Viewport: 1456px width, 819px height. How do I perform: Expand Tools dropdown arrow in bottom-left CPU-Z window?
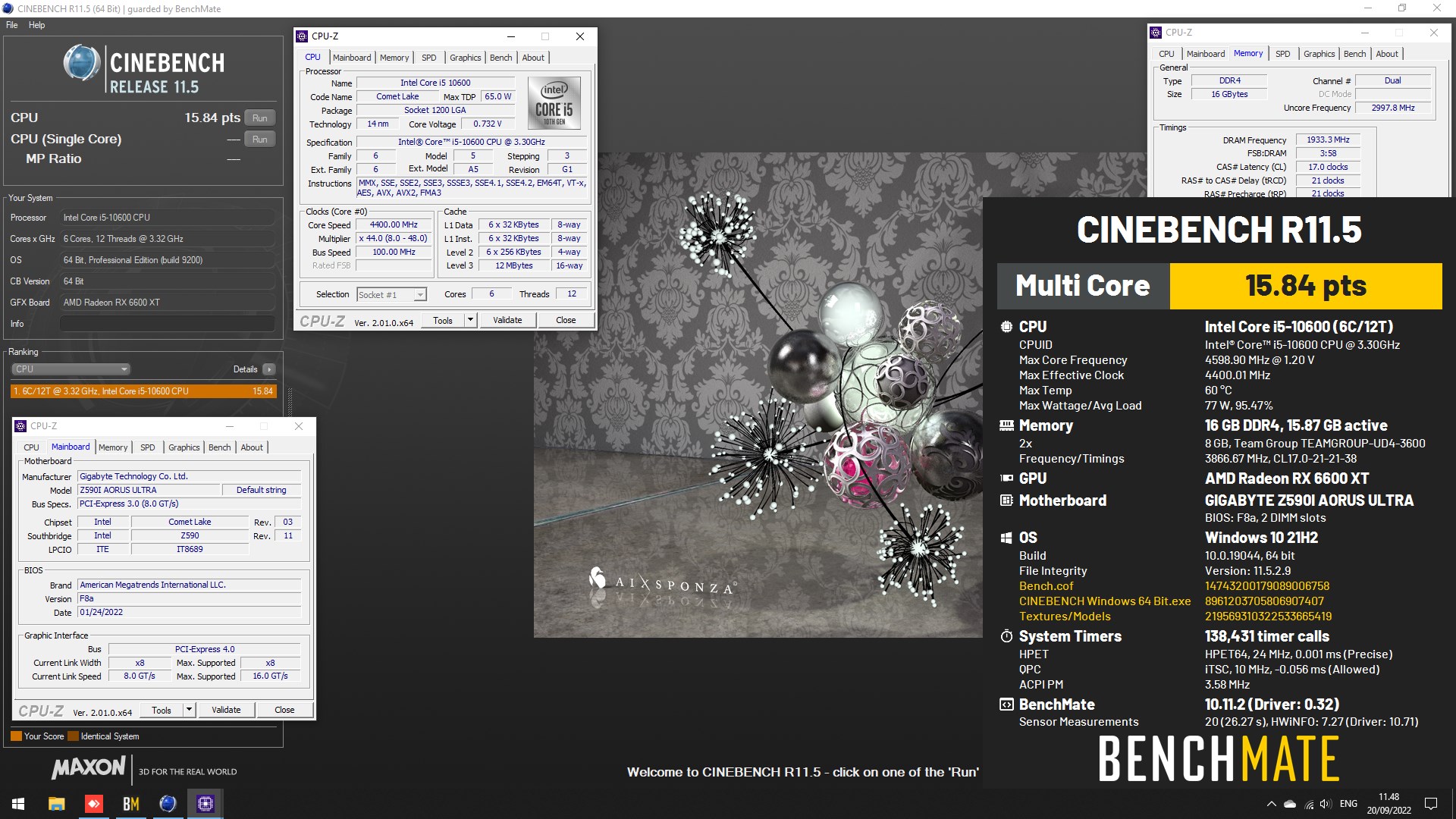189,711
